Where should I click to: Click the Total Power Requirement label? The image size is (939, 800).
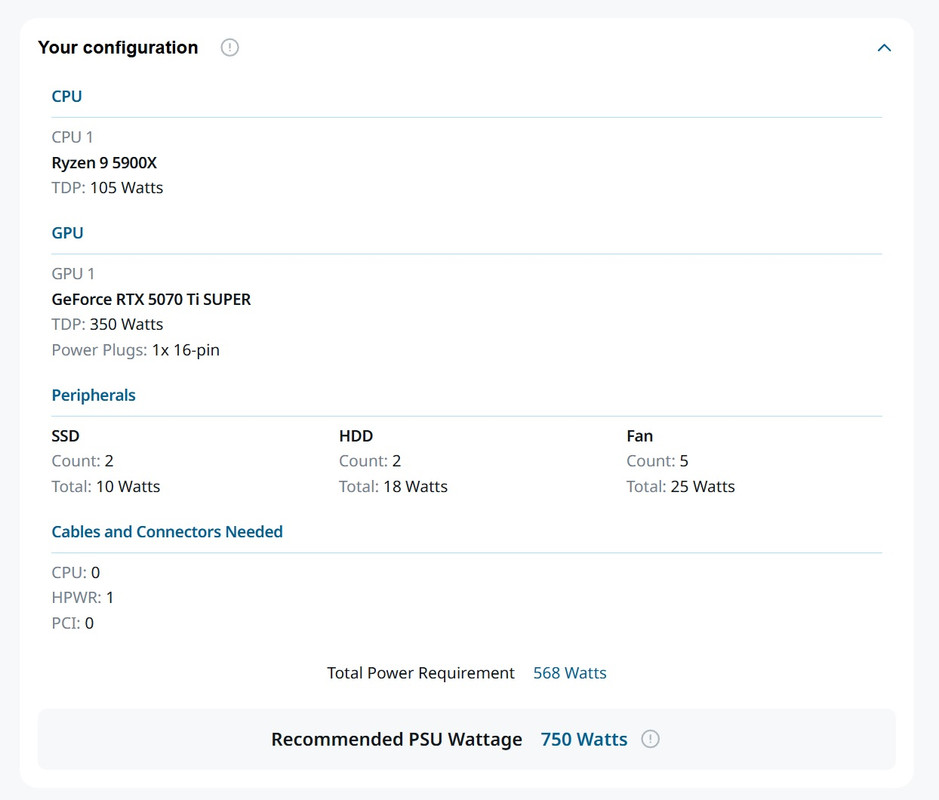420,673
